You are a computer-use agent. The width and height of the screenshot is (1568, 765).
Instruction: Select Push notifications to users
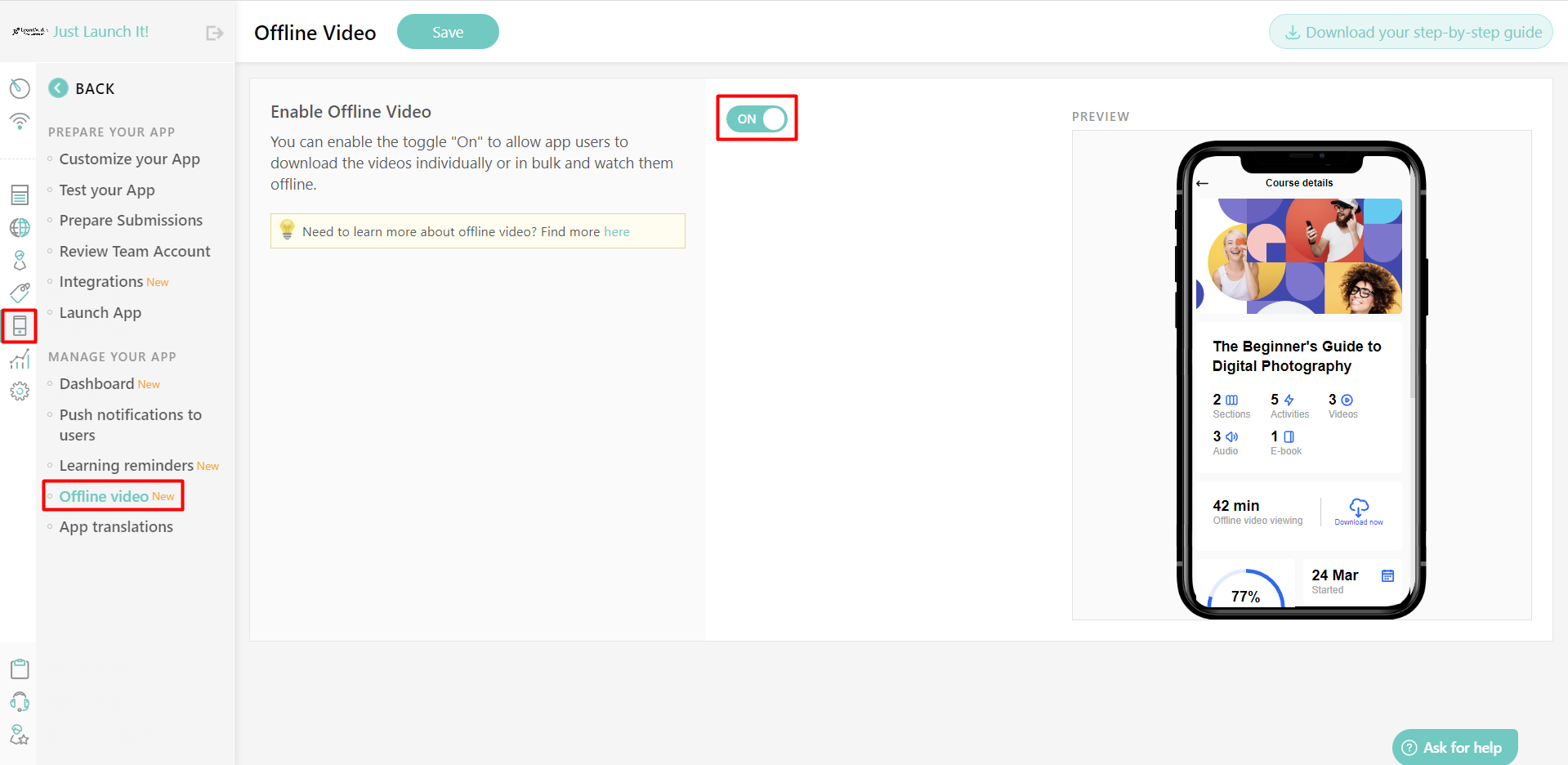(x=131, y=424)
